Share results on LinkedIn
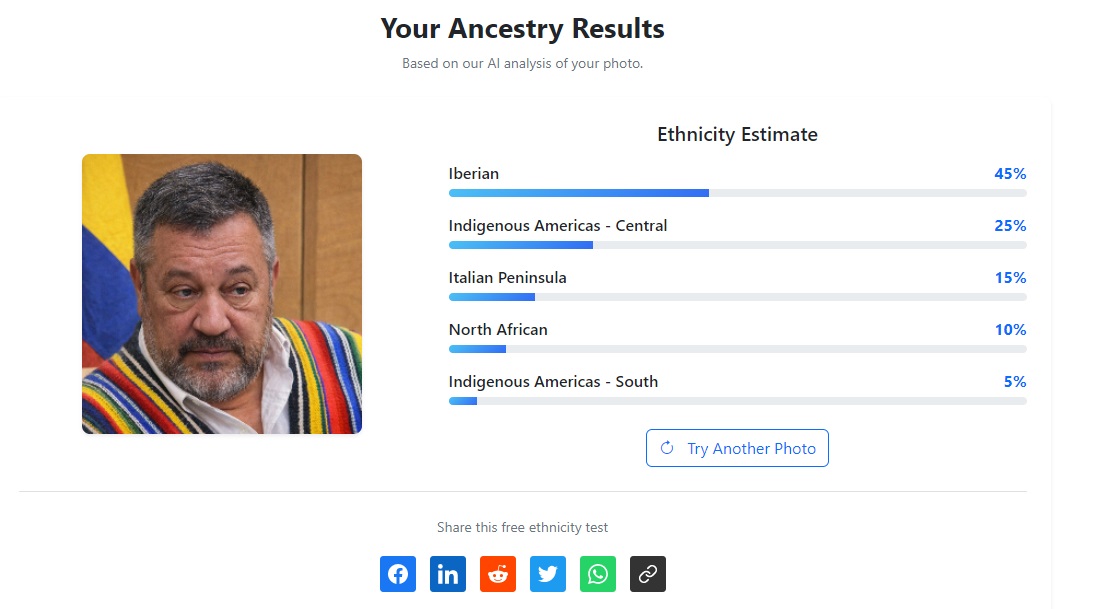This screenshot has width=1104, height=609. tap(448, 574)
